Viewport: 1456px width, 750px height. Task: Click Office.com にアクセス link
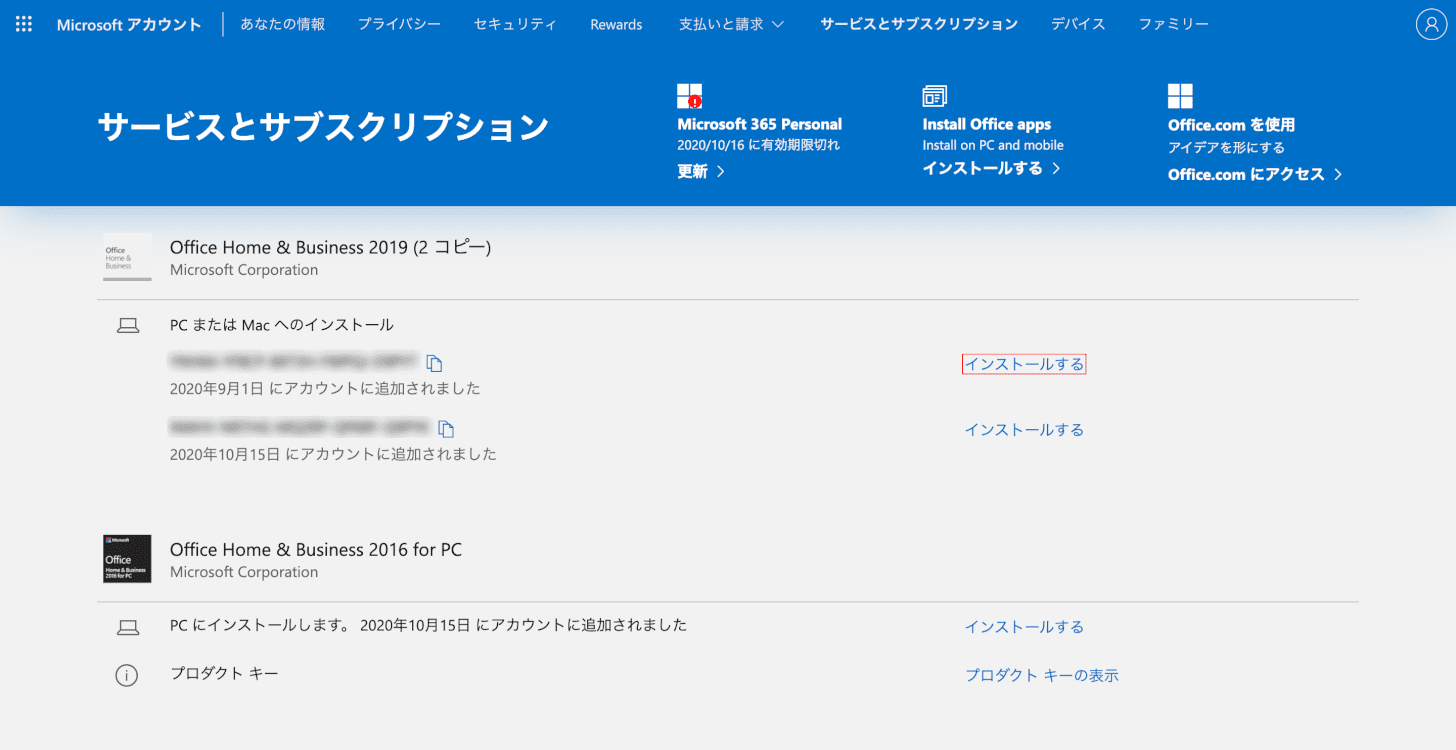pyautogui.click(x=1255, y=174)
